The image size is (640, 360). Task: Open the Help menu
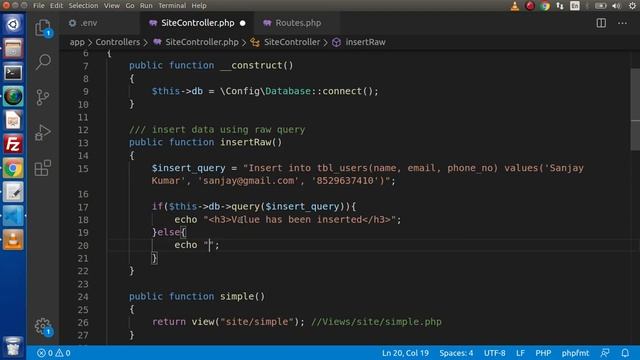tap(199, 6)
